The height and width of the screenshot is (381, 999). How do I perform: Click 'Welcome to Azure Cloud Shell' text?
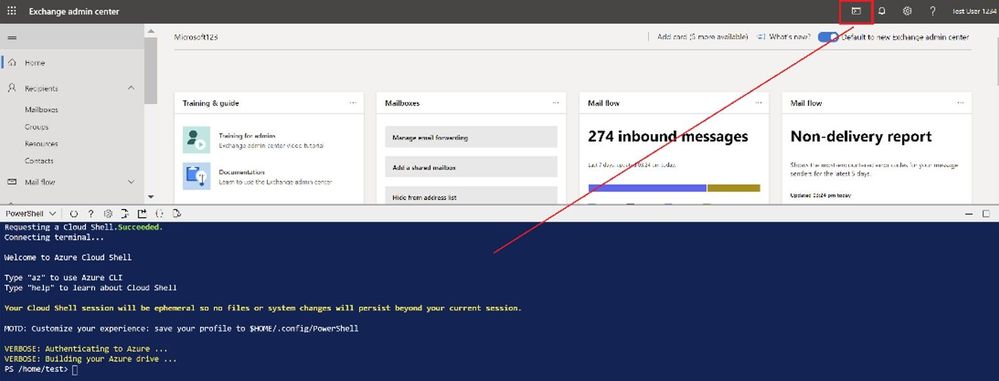click(x=68, y=257)
